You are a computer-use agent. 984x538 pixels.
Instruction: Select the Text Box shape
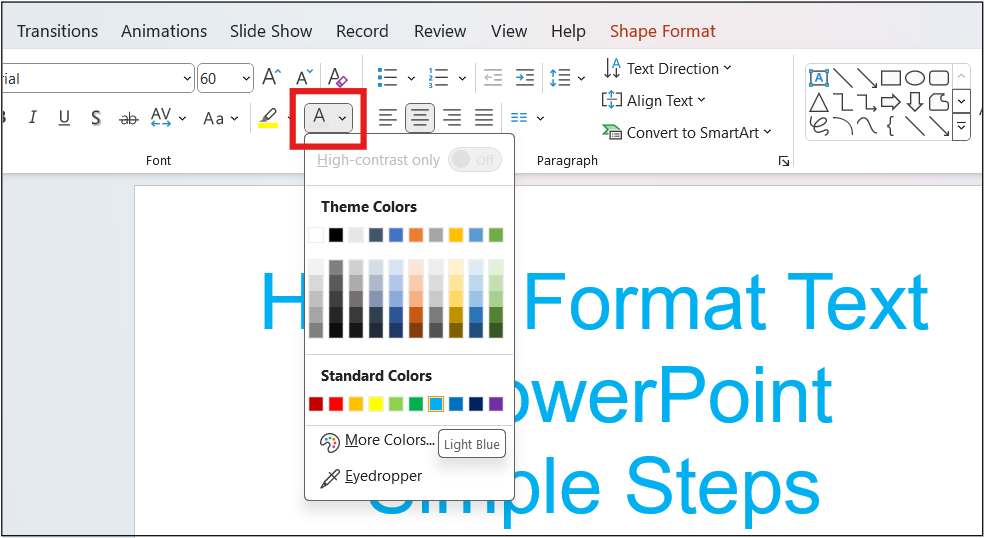coord(818,78)
